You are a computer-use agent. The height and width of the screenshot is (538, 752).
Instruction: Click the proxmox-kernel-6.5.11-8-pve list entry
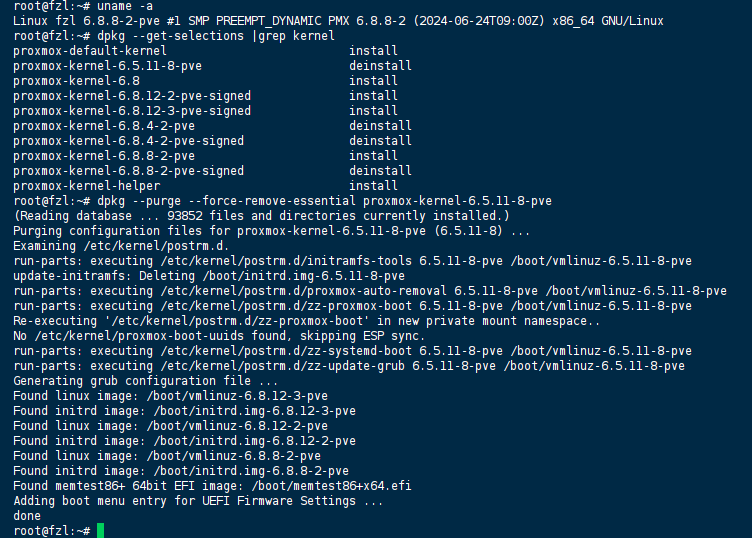coord(107,66)
